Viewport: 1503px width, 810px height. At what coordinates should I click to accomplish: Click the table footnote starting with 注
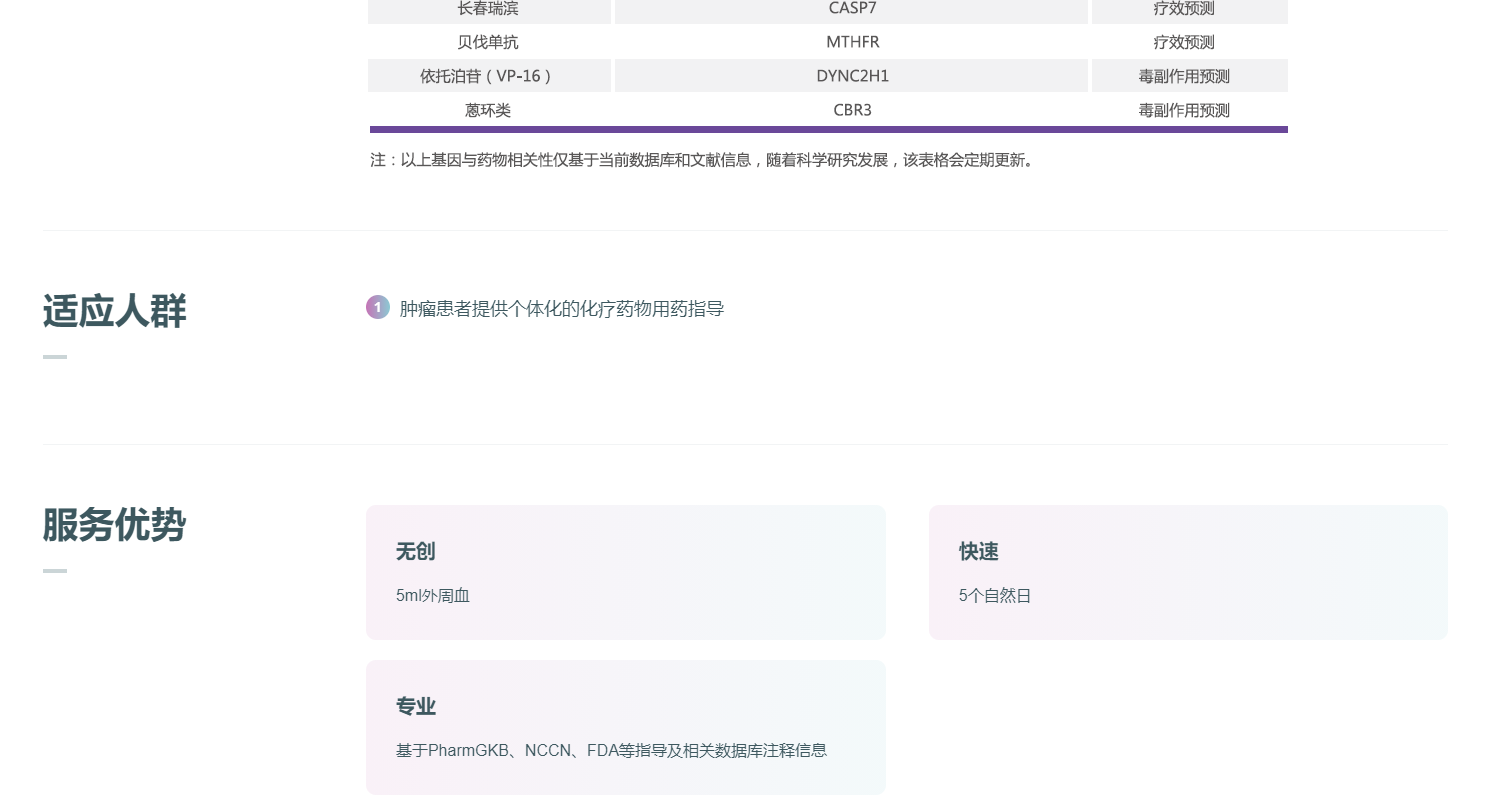click(x=703, y=160)
